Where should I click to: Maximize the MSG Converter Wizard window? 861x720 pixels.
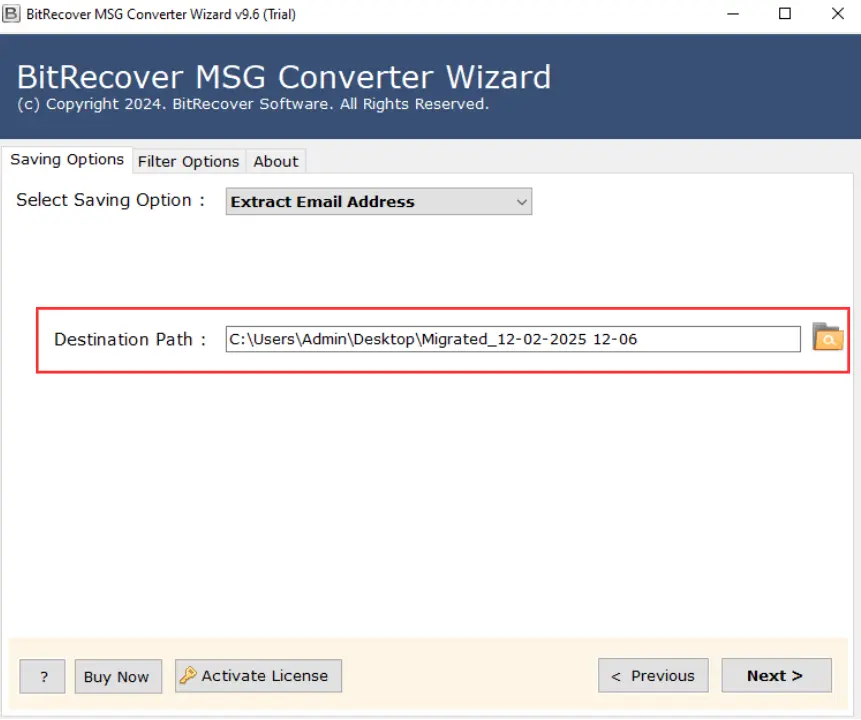(785, 14)
